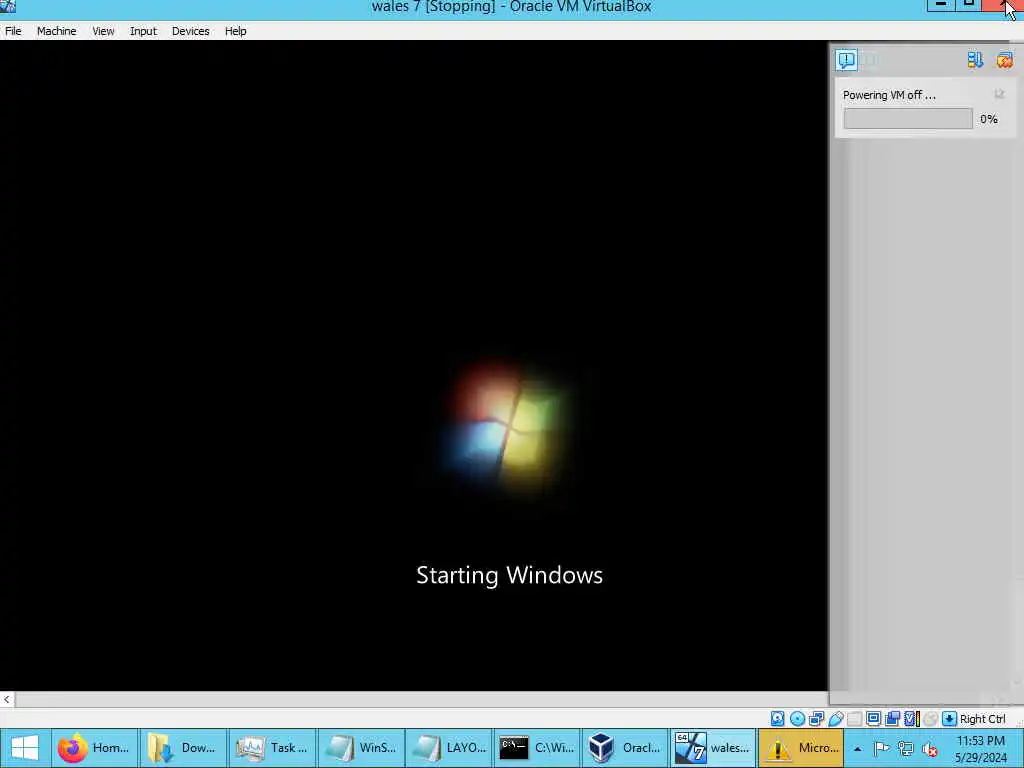Open the Devices menu
This screenshot has height=768, width=1024.
point(190,31)
